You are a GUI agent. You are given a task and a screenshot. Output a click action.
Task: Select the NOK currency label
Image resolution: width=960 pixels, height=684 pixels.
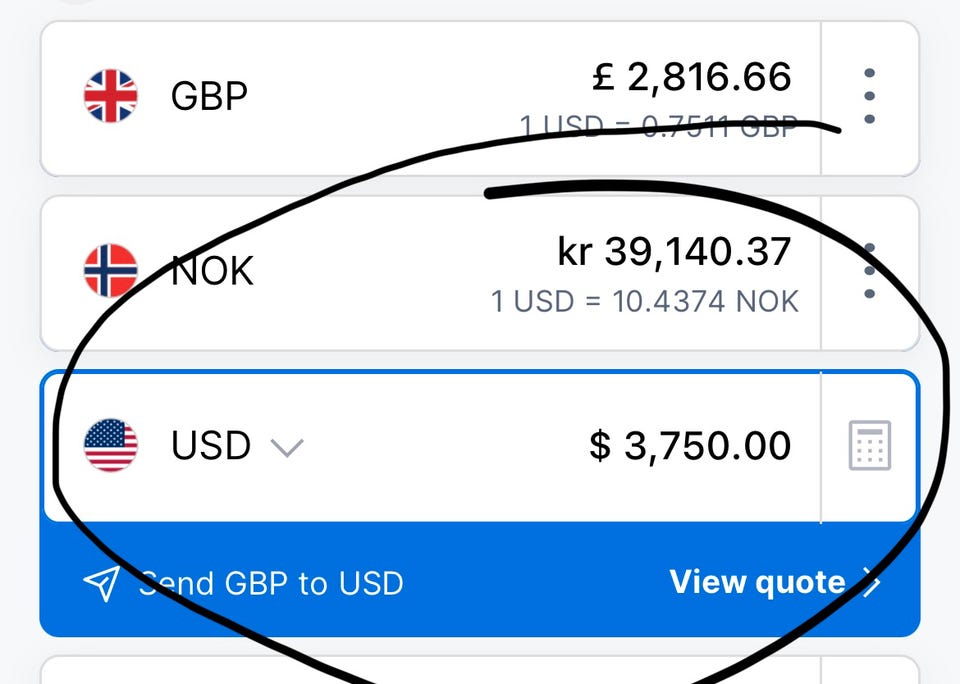click(212, 271)
